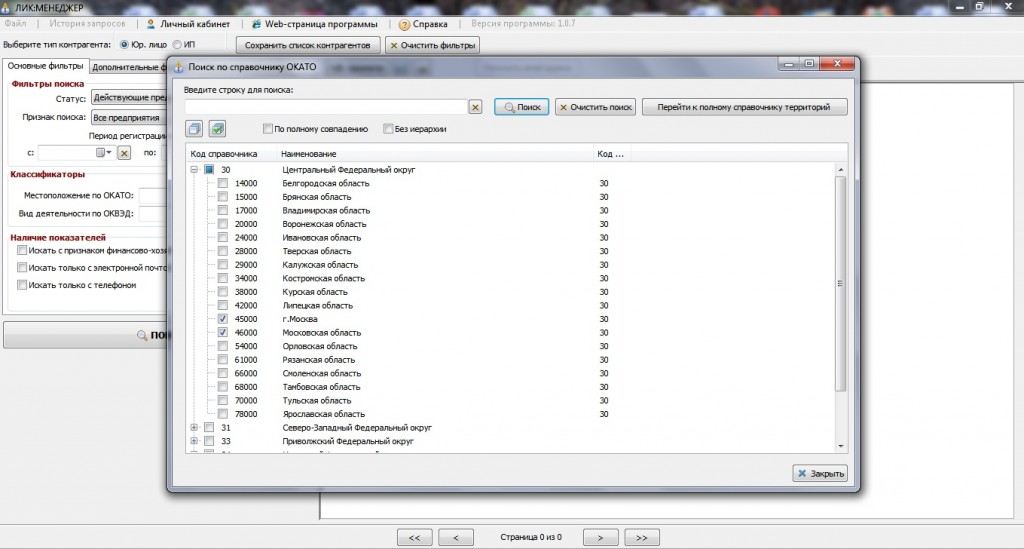Open Личный кабинет from the top menu
Screen dimensions: 1024x549
pos(188,23)
